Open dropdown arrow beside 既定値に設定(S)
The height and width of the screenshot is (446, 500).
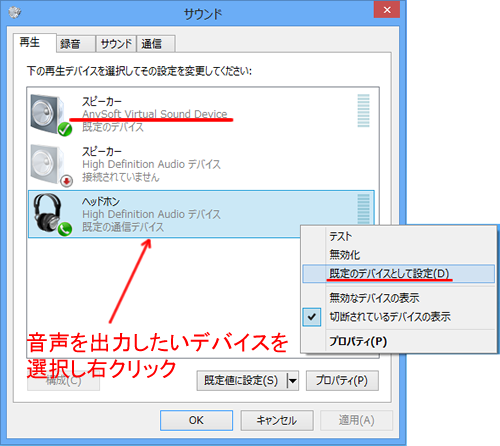(x=292, y=380)
